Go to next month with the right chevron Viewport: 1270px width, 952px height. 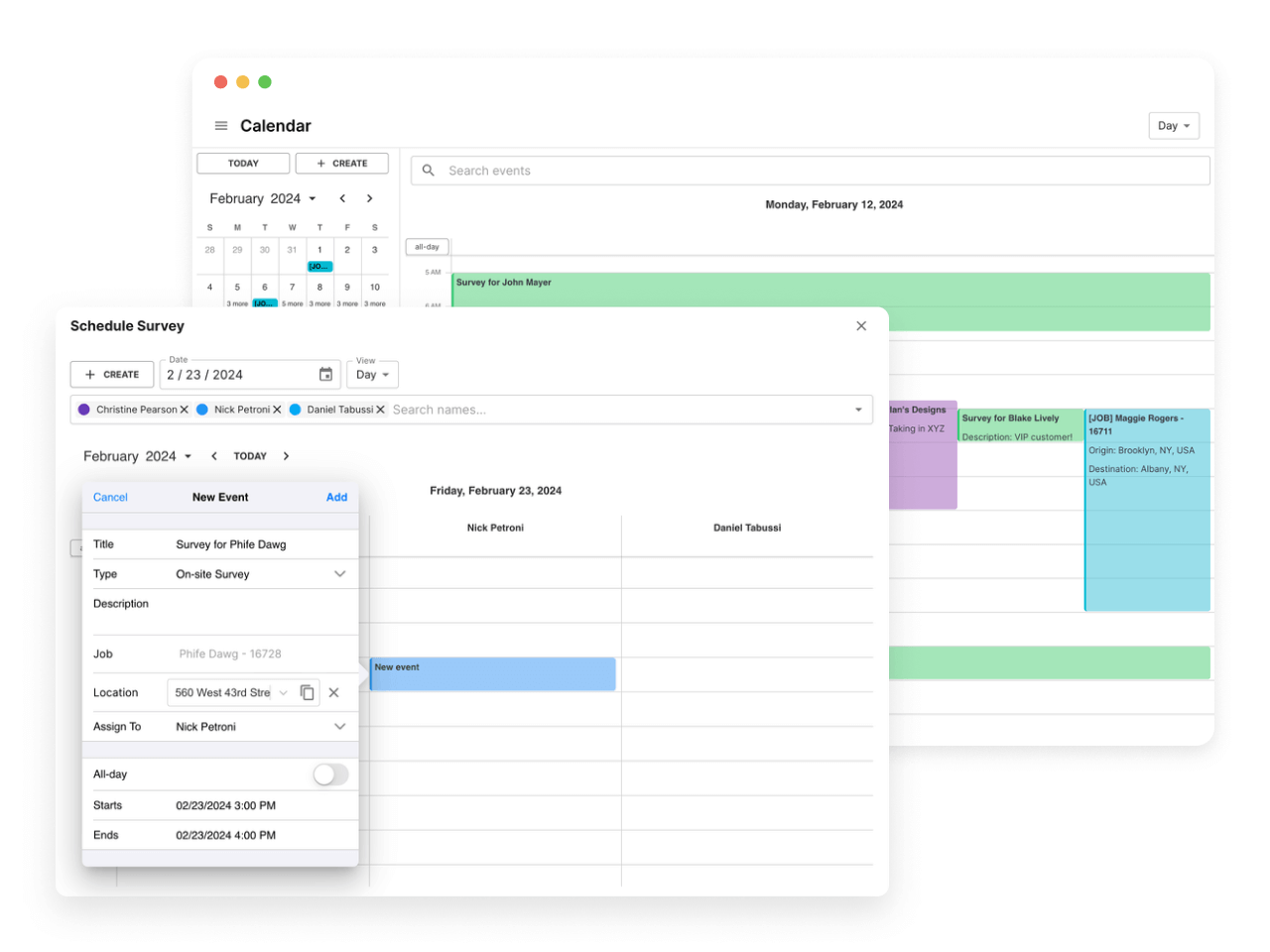[286, 455]
